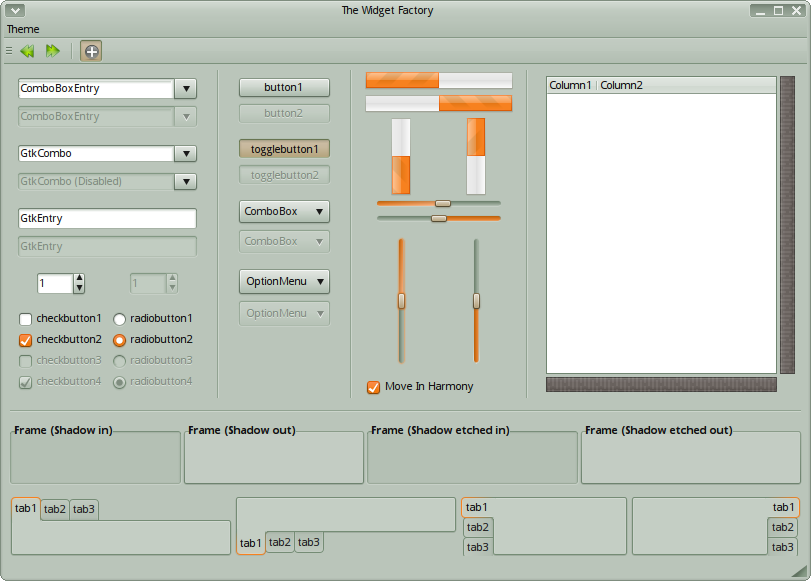
Task: Toggle the plus circle toolbar button
Action: pyautogui.click(x=91, y=51)
